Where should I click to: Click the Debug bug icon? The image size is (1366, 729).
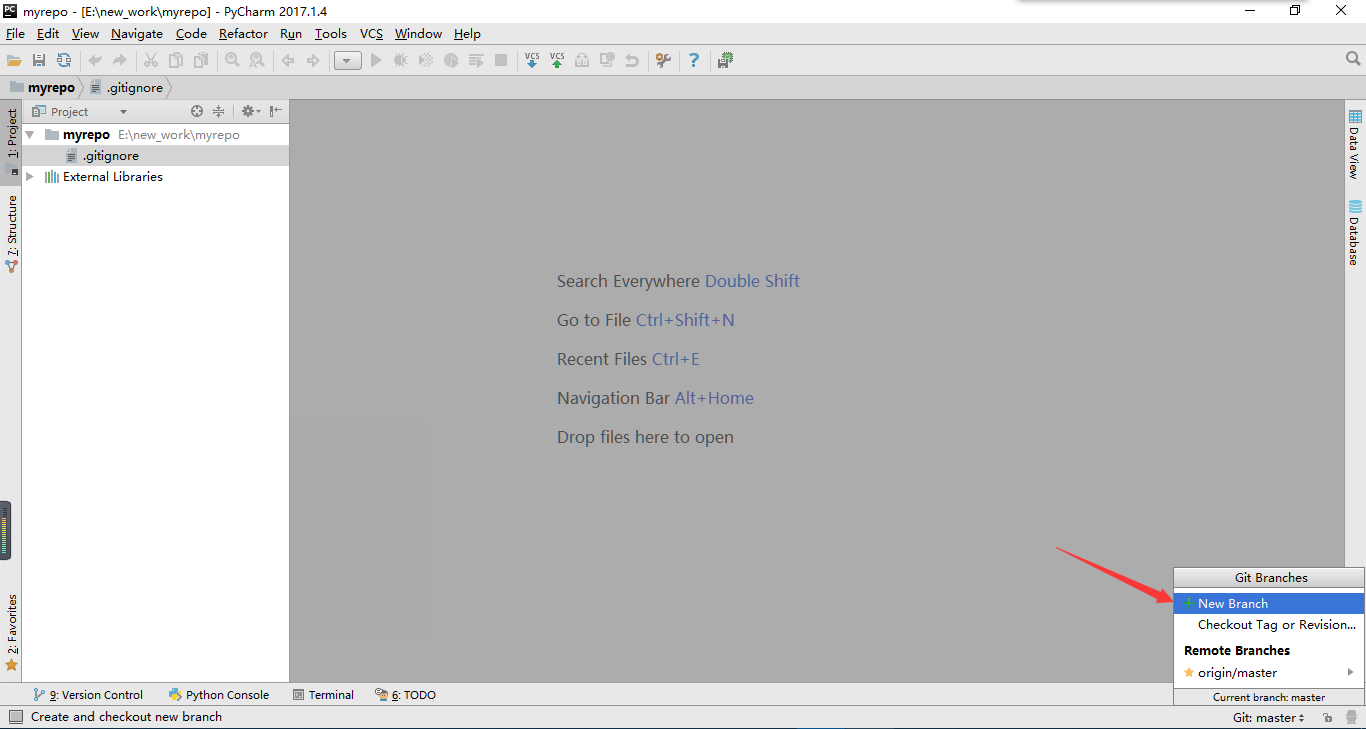click(x=401, y=61)
